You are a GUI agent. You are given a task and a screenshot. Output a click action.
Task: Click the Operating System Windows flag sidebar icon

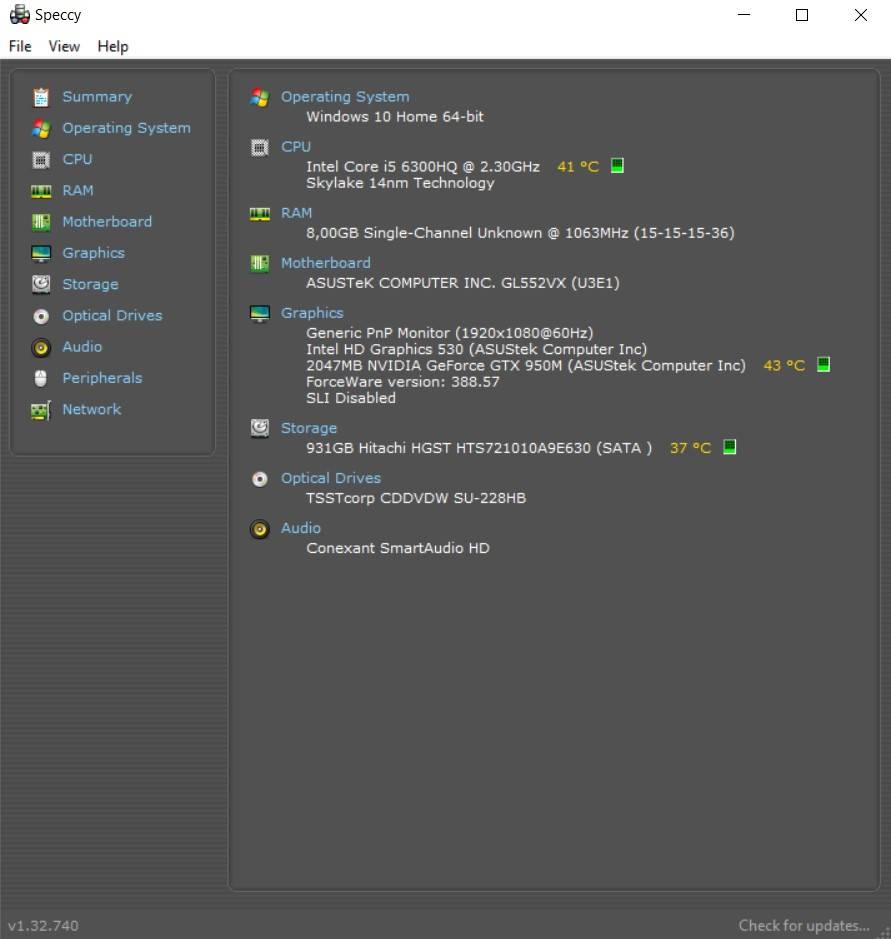41,128
